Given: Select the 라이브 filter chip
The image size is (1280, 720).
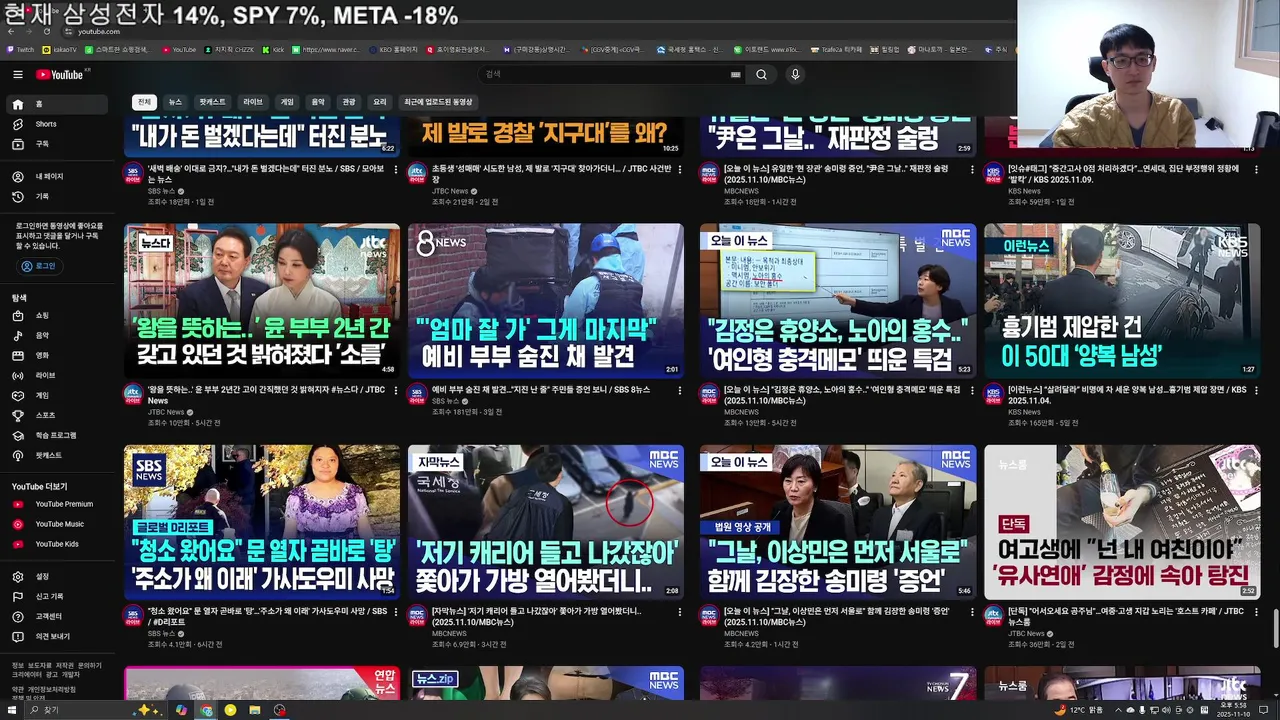Looking at the screenshot, I should (253, 102).
